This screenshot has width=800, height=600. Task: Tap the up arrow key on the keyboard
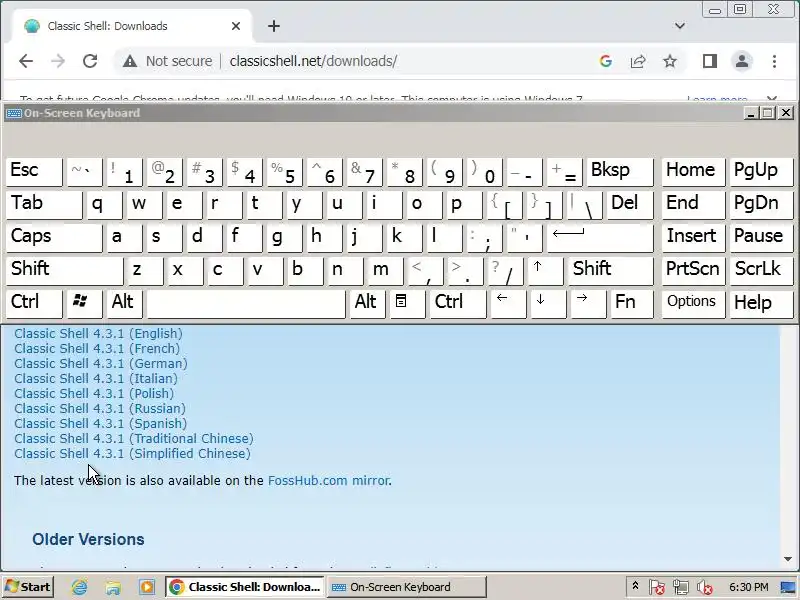click(x=545, y=271)
